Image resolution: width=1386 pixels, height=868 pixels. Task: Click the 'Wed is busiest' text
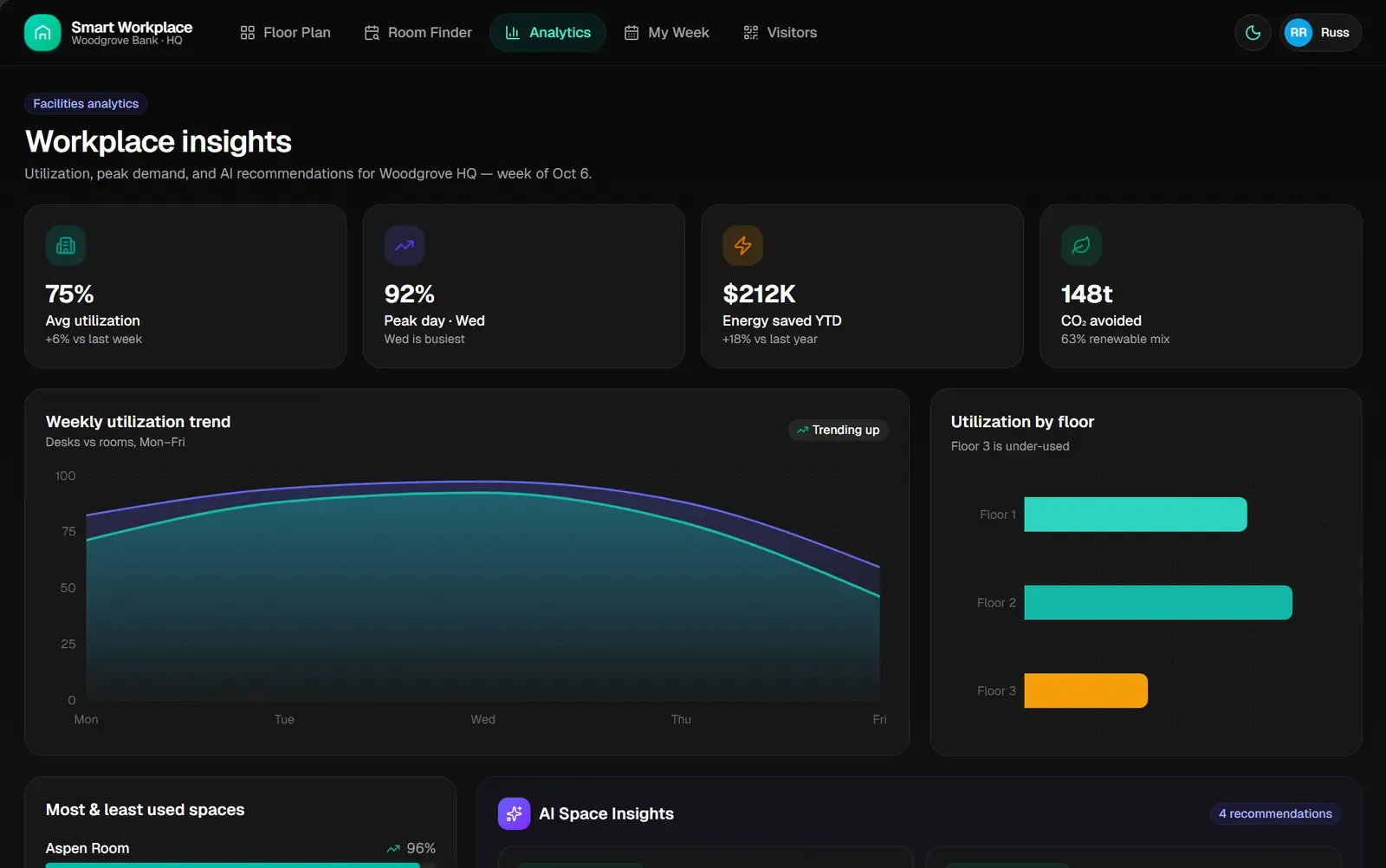click(424, 340)
